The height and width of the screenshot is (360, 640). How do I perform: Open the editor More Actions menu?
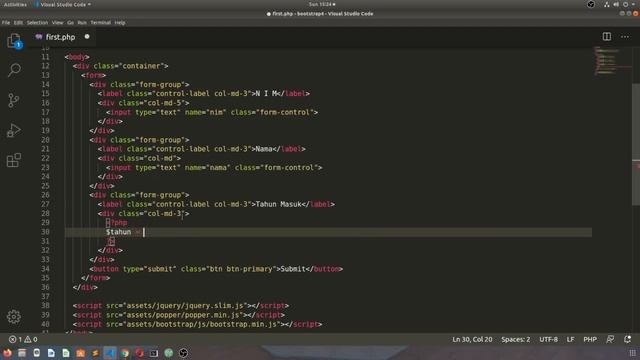(625, 37)
